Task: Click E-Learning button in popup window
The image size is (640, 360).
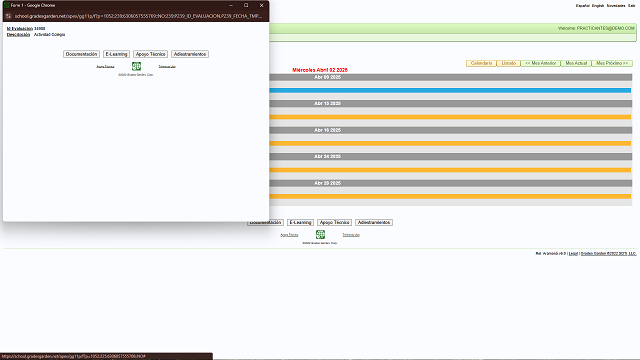Action: pos(116,54)
